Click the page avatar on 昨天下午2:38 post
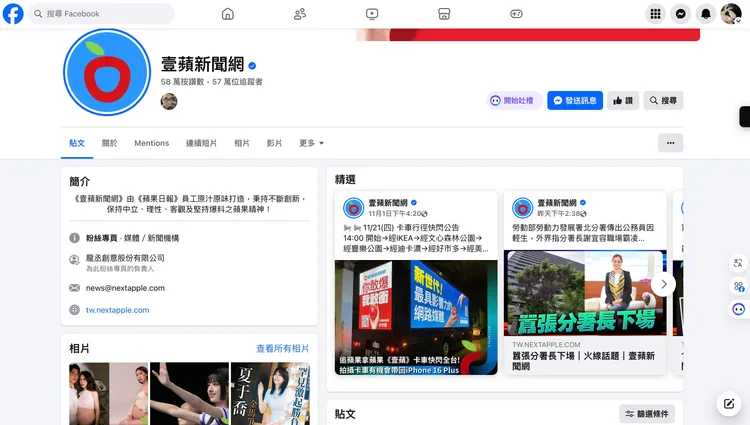Image resolution: width=750 pixels, height=425 pixels. point(522,208)
